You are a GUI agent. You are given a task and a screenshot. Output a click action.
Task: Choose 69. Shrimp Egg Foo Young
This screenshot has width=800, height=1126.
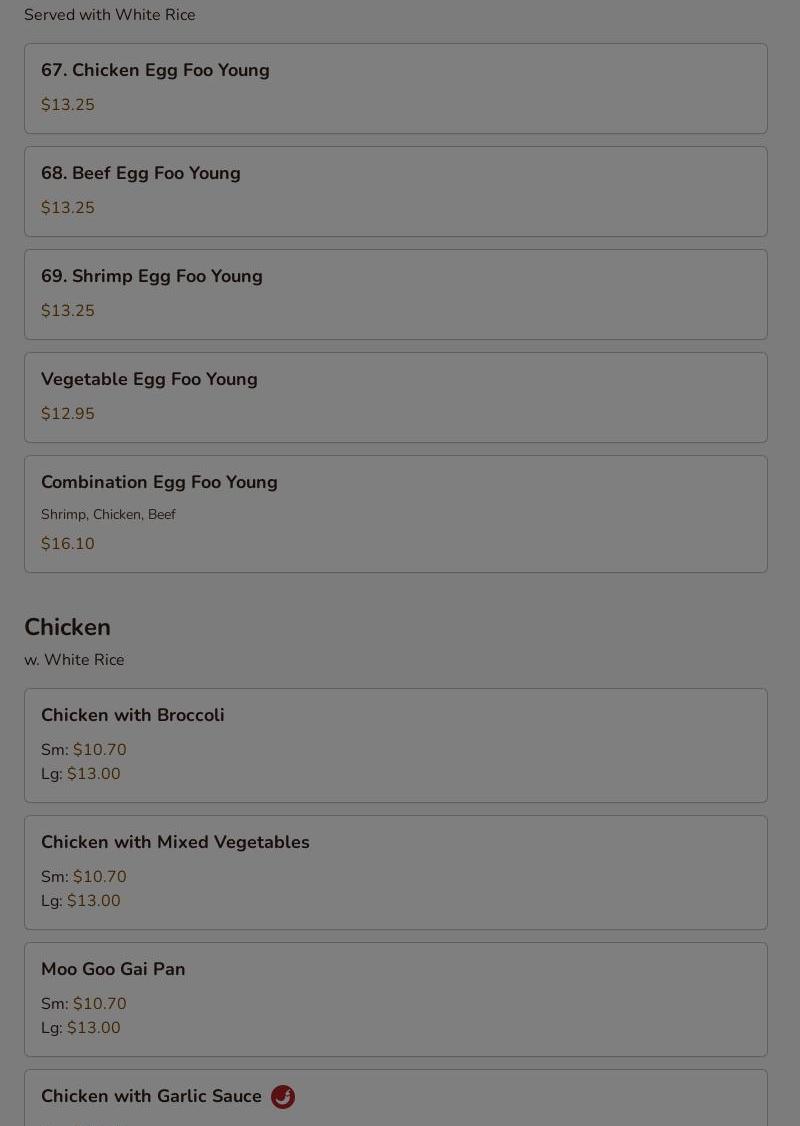396,294
